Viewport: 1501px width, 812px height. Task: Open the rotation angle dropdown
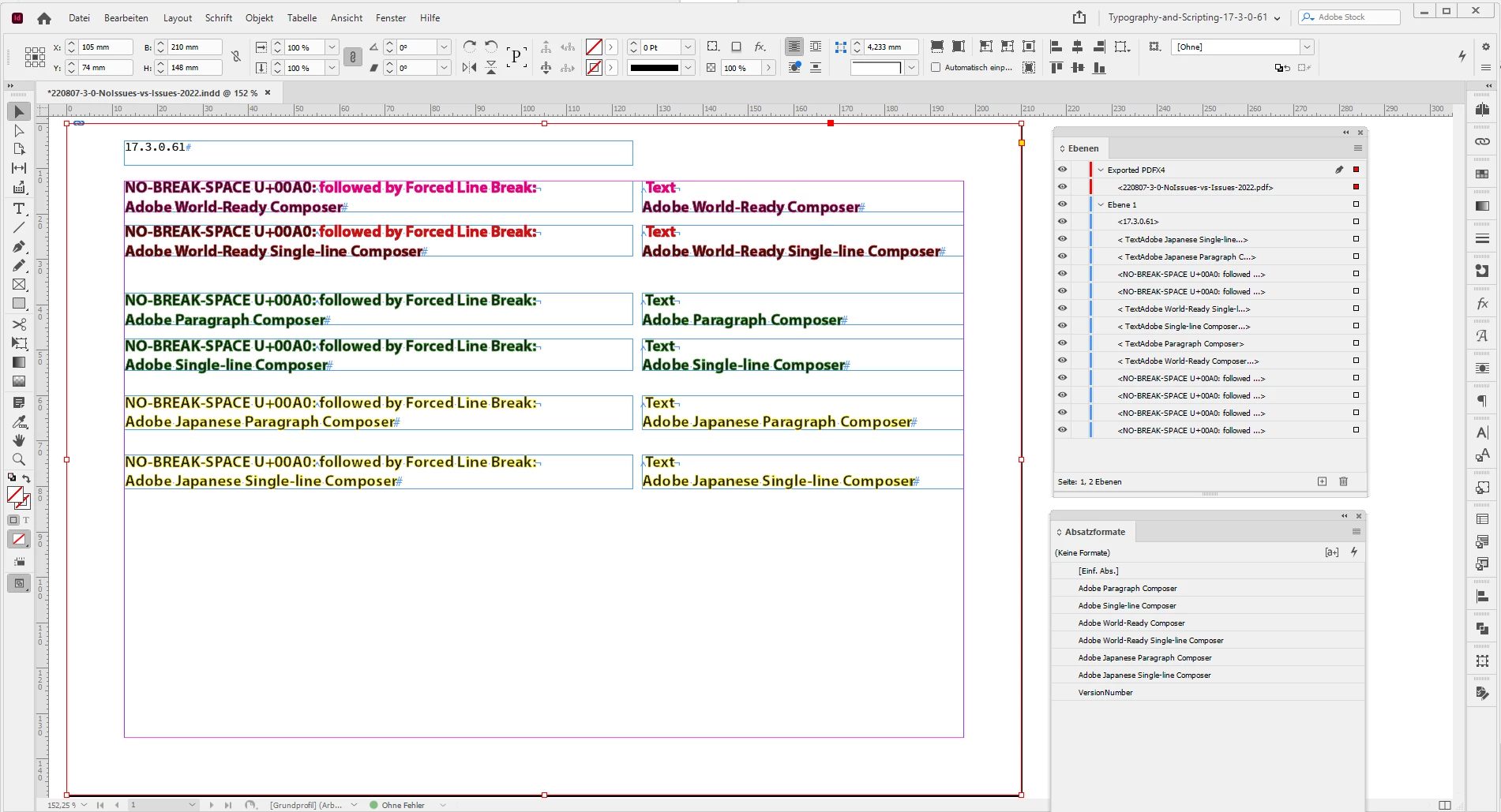(x=444, y=47)
